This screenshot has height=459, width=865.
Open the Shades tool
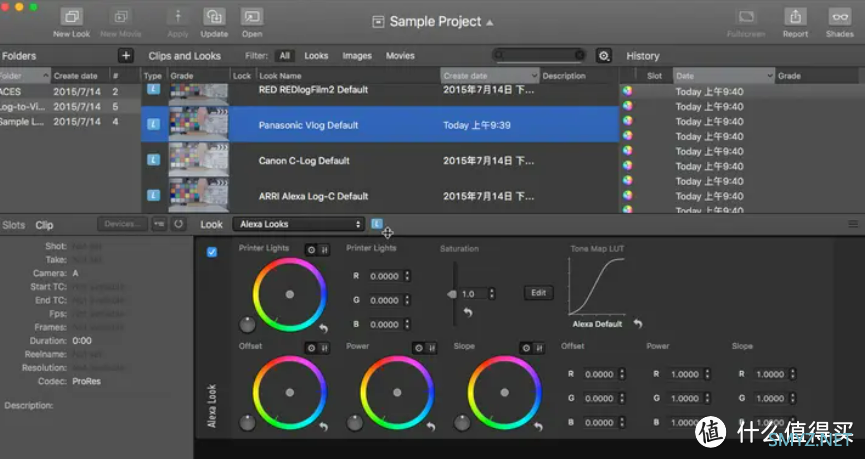[839, 17]
